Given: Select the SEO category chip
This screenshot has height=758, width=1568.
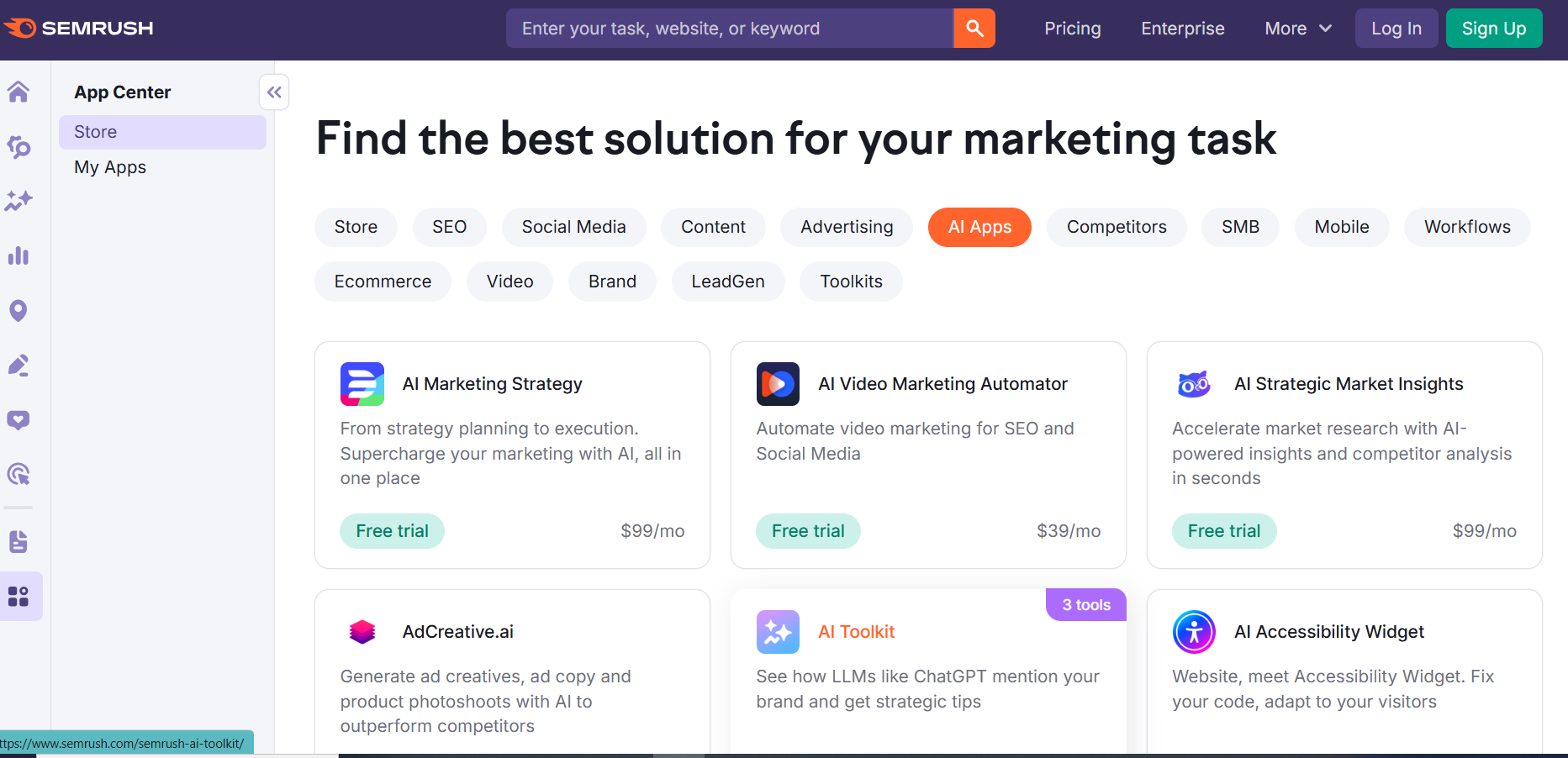Looking at the screenshot, I should pos(449,227).
